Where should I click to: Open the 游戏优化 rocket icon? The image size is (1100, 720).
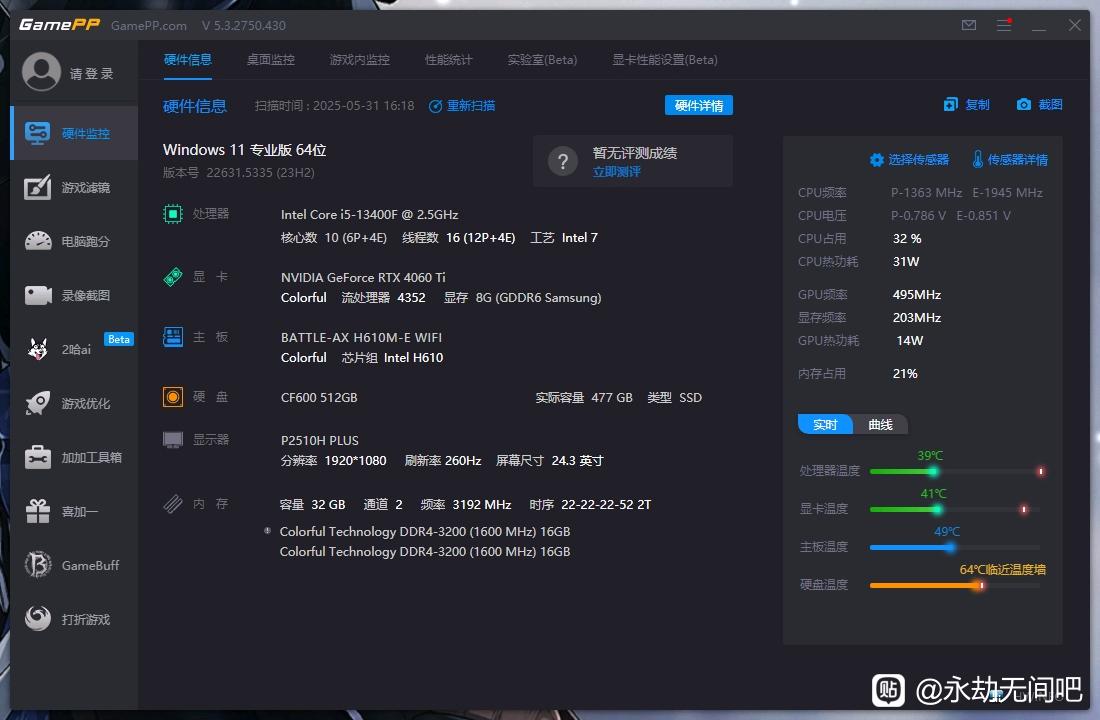click(38, 403)
